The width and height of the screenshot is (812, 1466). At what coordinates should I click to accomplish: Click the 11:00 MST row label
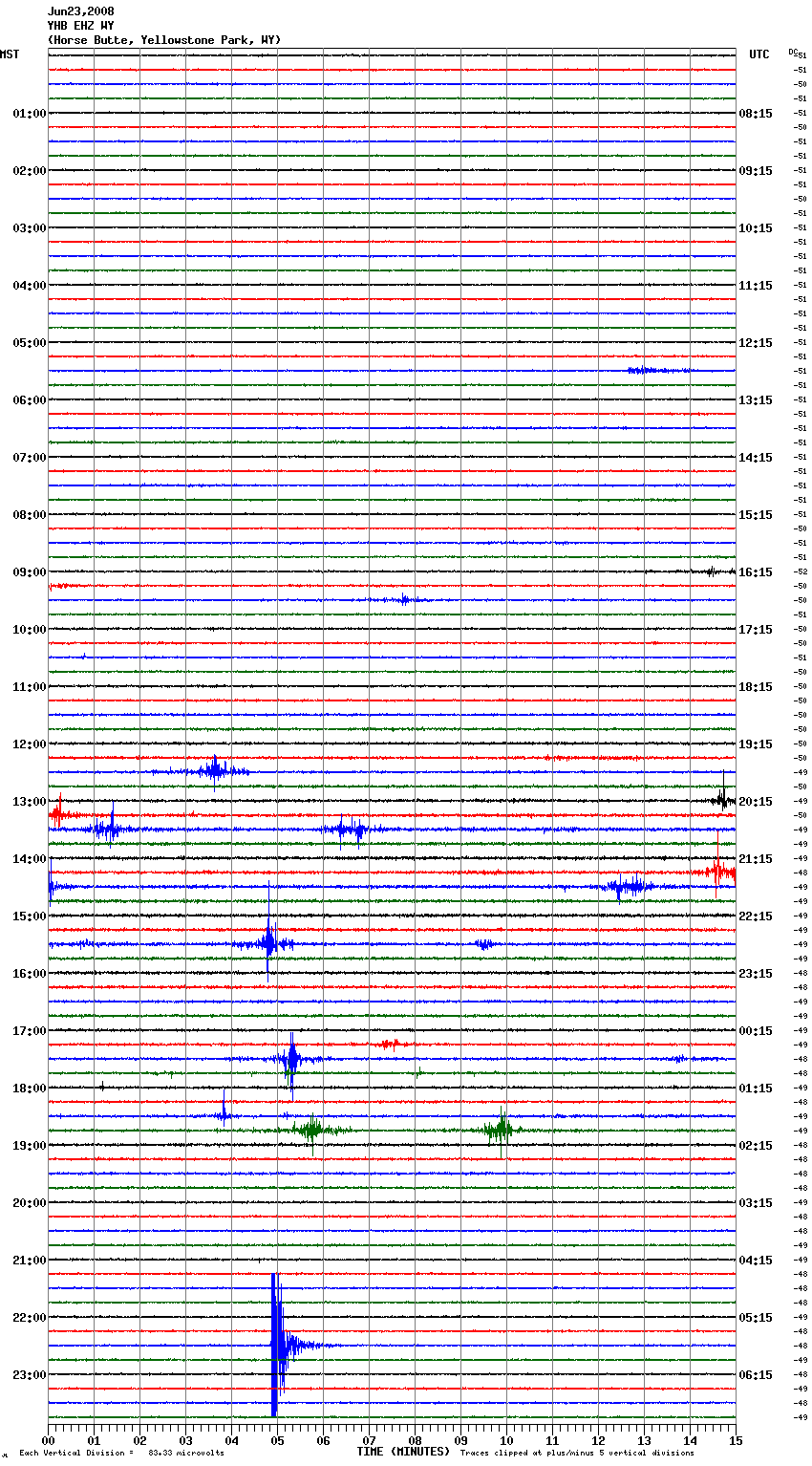(30, 687)
